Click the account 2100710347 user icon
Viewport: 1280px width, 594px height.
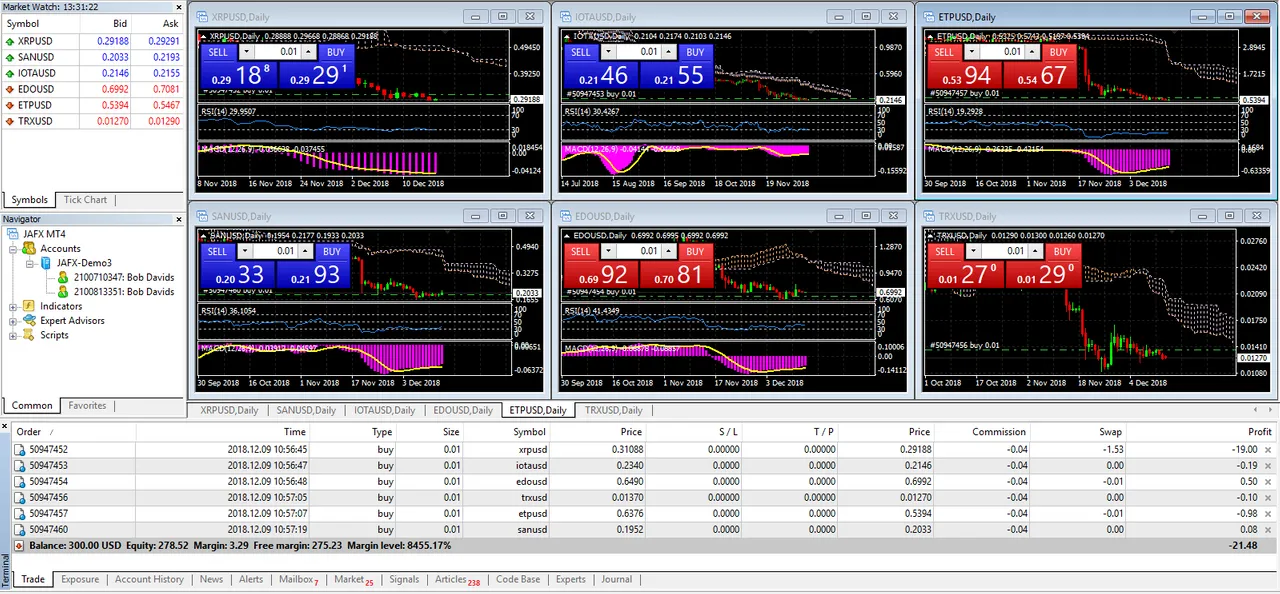pyautogui.click(x=63, y=277)
